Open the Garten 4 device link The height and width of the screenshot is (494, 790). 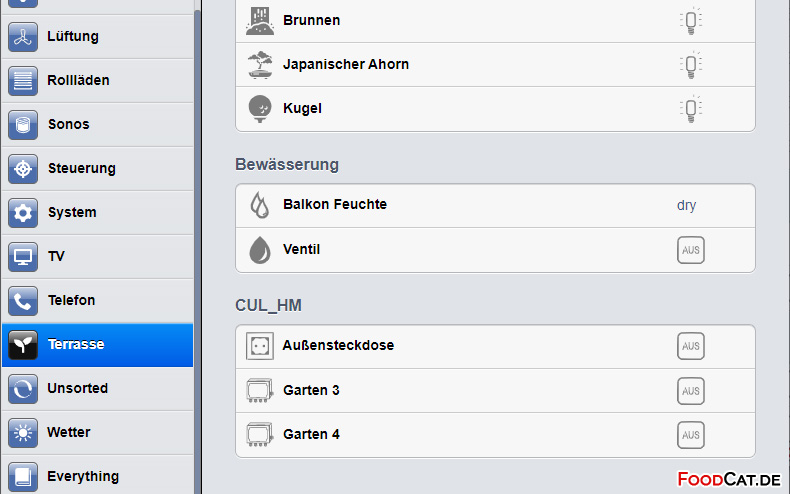tap(311, 434)
